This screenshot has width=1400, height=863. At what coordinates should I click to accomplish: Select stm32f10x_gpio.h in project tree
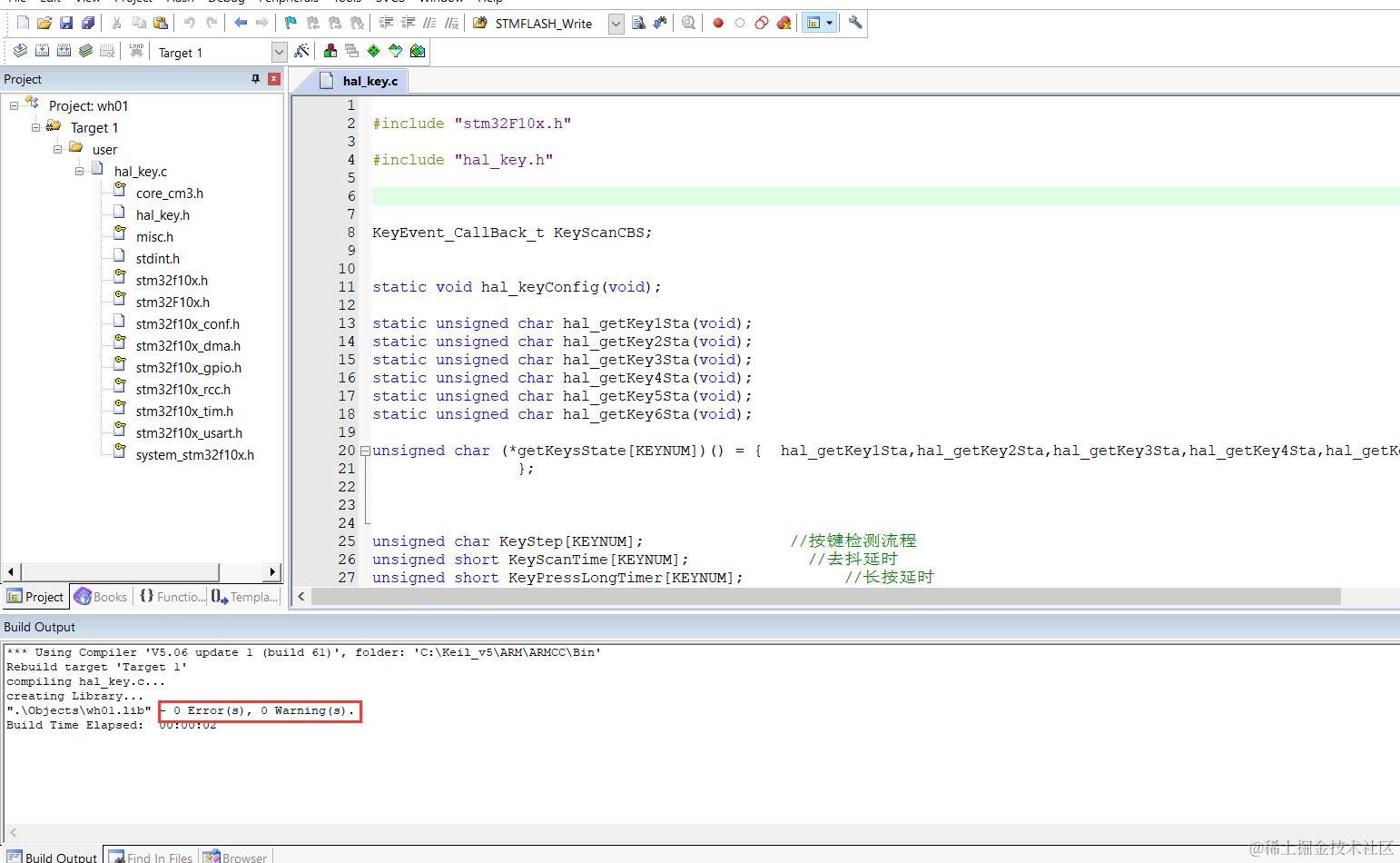coord(189,368)
